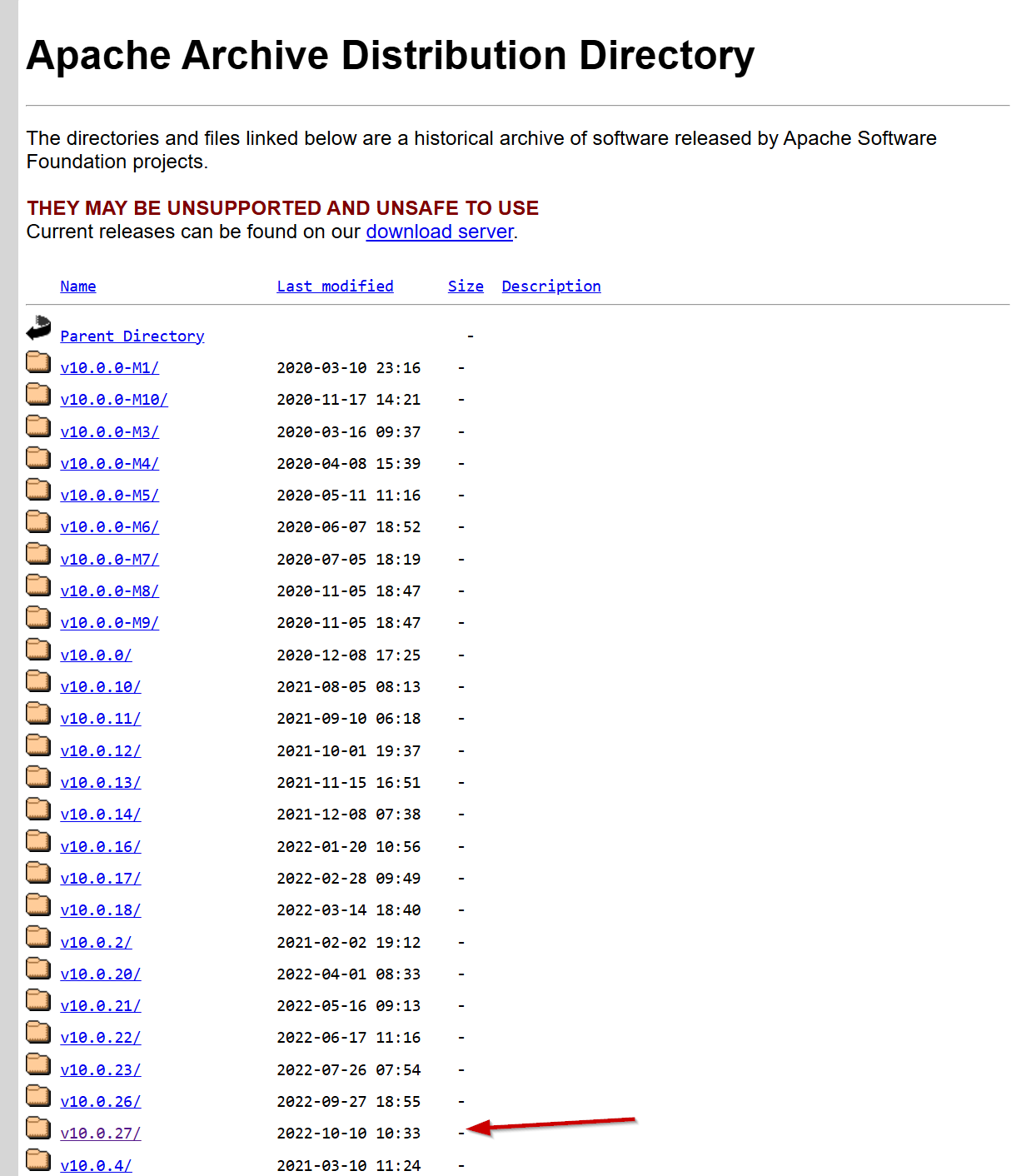Open the v10.0.0-M9/ directory link
This screenshot has width=1016, height=1176.
tap(109, 623)
